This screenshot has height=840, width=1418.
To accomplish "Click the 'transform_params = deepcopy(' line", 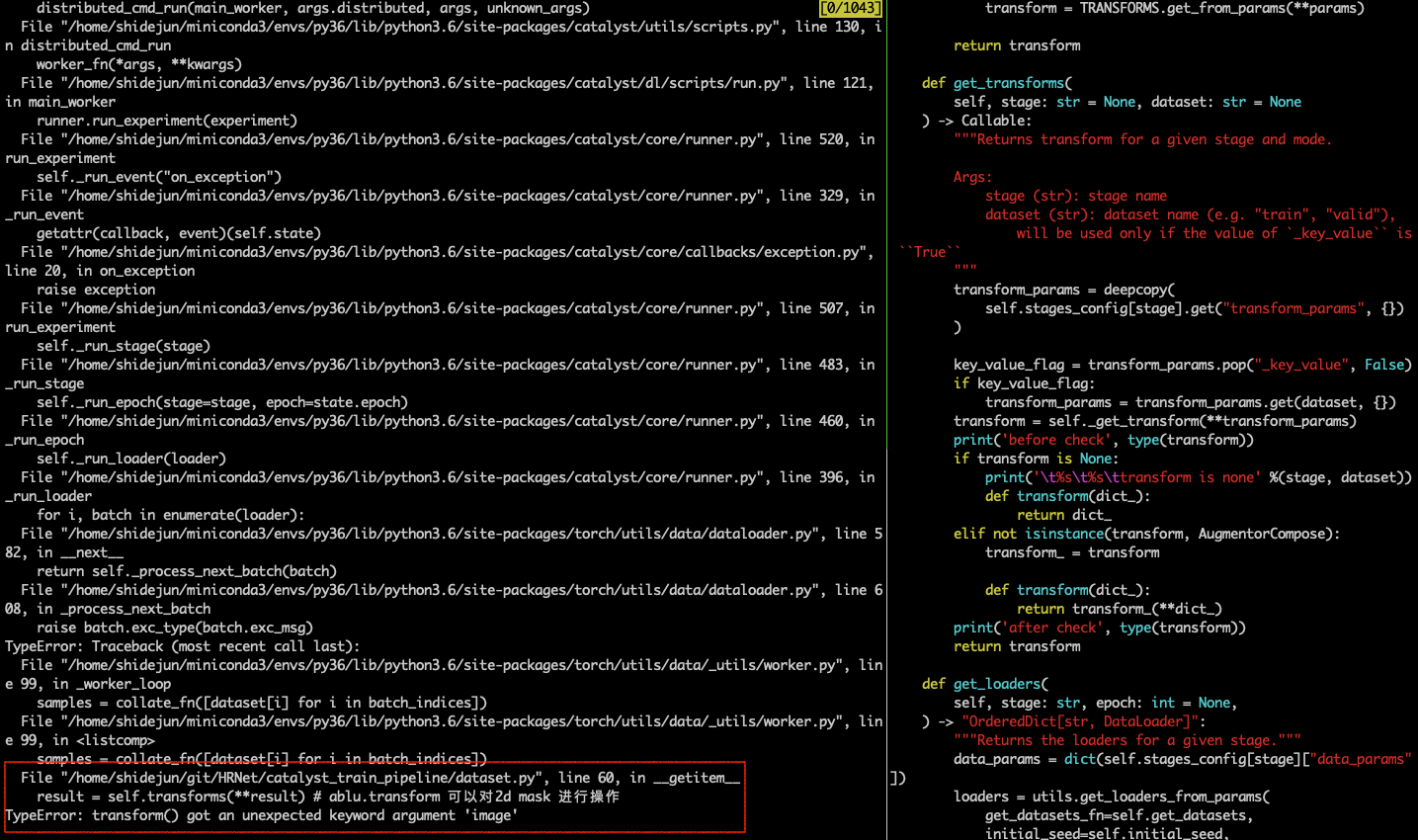I will (1064, 290).
